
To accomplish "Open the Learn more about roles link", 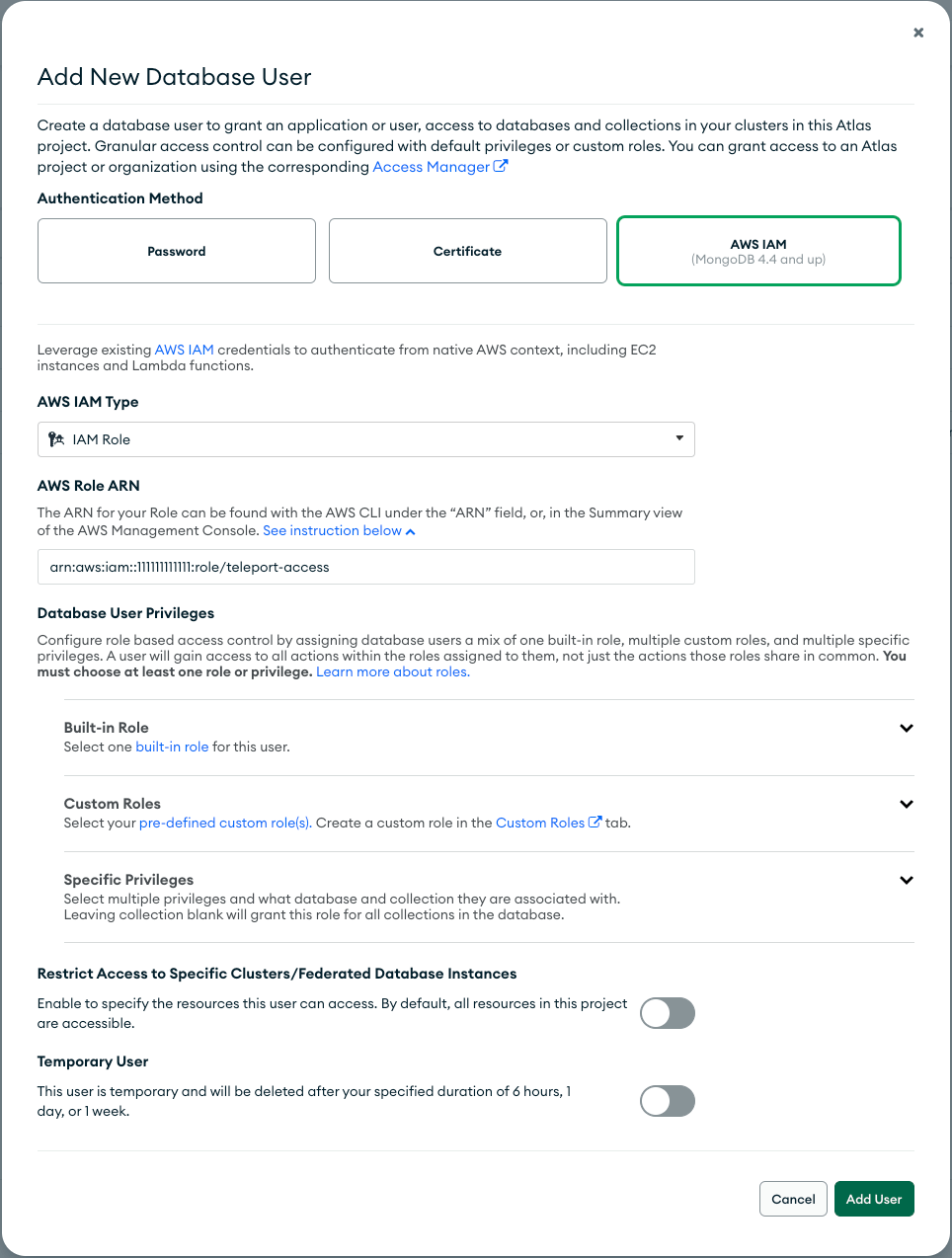I will point(392,670).
